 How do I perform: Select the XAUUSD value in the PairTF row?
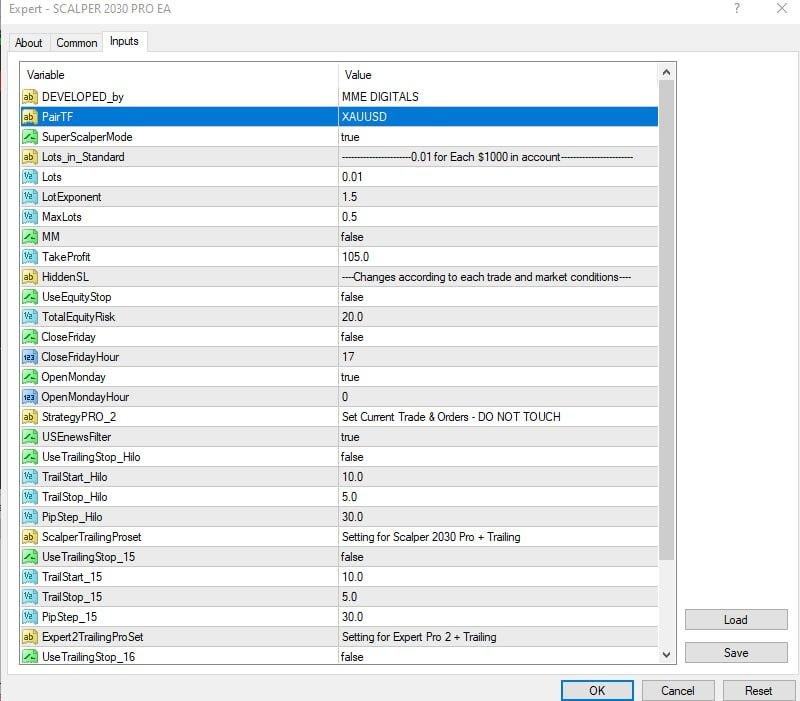coord(364,117)
